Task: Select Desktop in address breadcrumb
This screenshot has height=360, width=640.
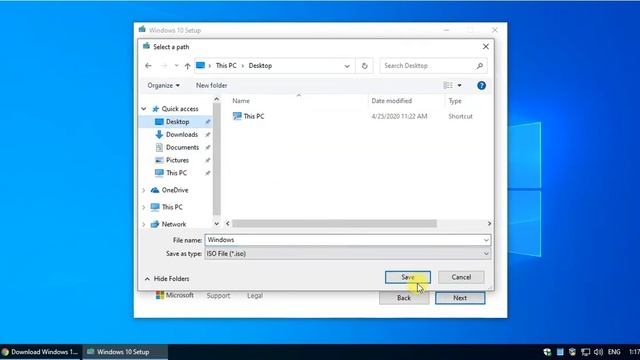Action: (x=260, y=66)
